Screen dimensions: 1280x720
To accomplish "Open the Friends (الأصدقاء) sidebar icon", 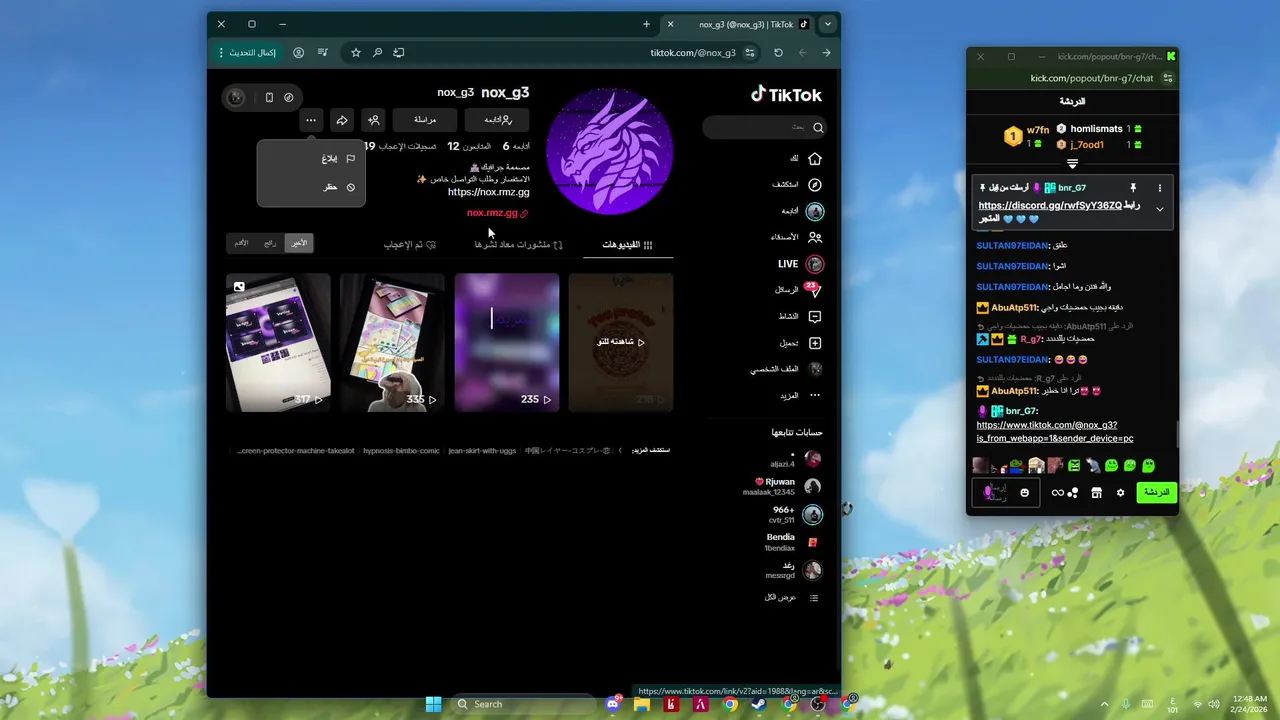I will 815,238.
